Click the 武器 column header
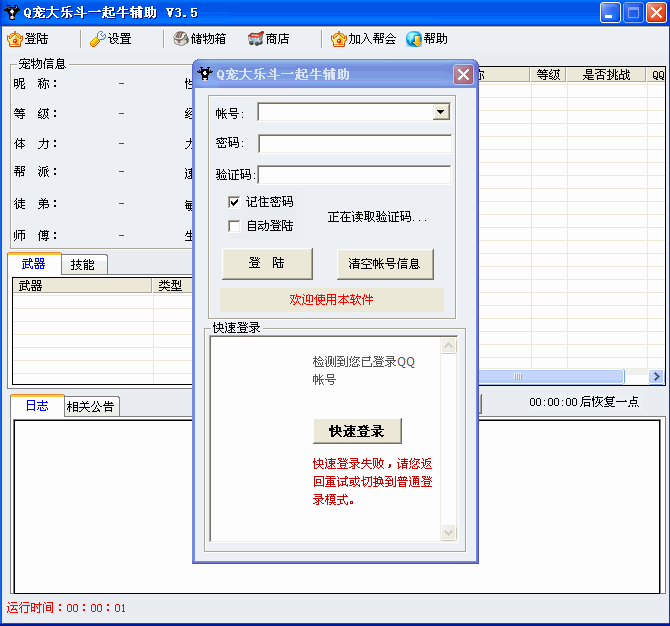 coord(82,285)
